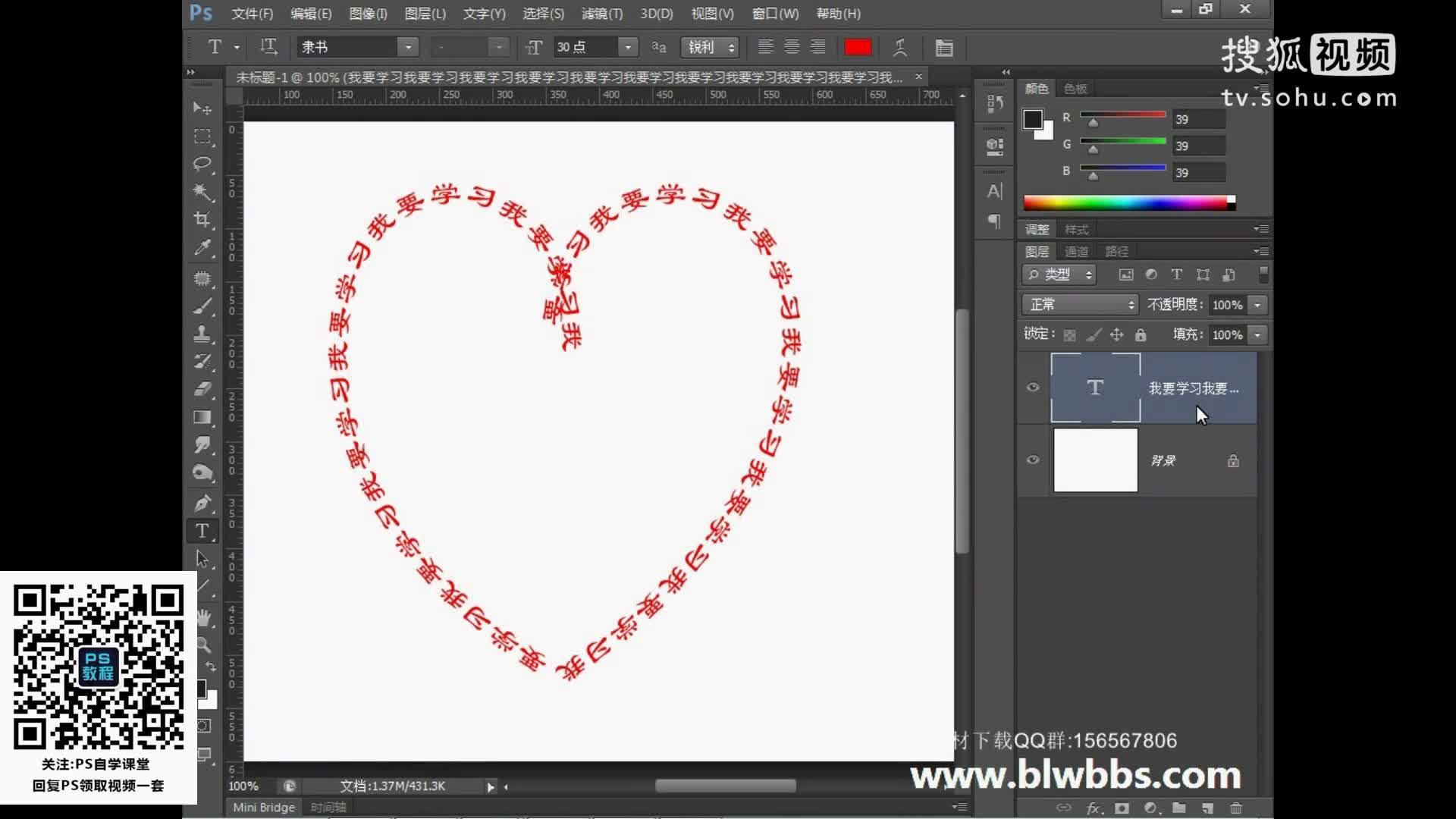Open the character and paragraph panels
The height and width of the screenshot is (819, 1456).
944,48
